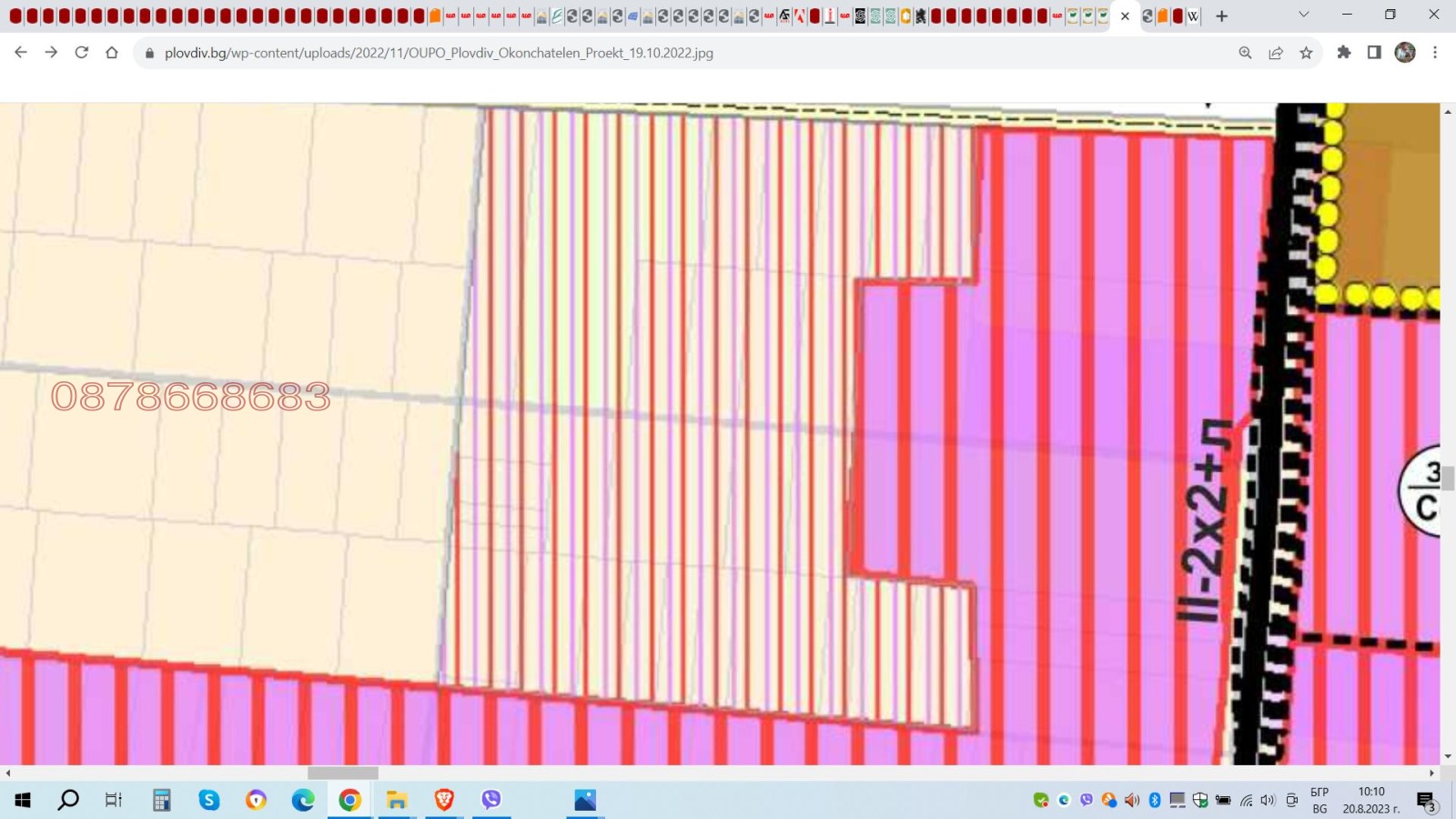Open the Chrome profile avatar

tap(1405, 53)
